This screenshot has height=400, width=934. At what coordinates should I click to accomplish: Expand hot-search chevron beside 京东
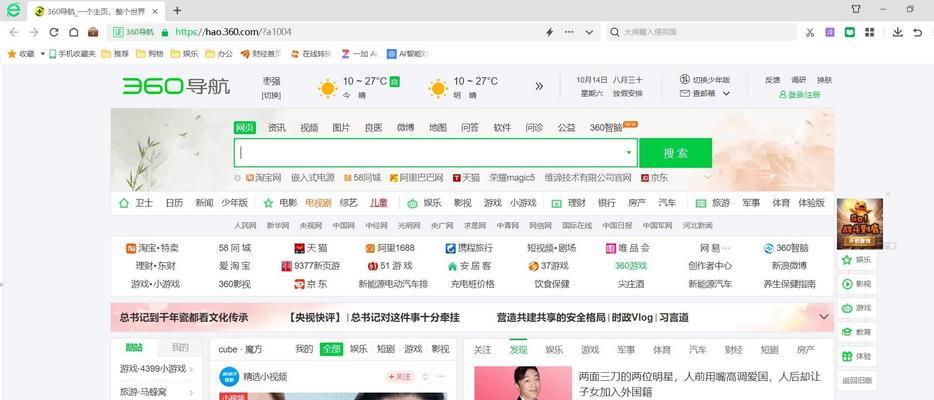[x=708, y=177]
